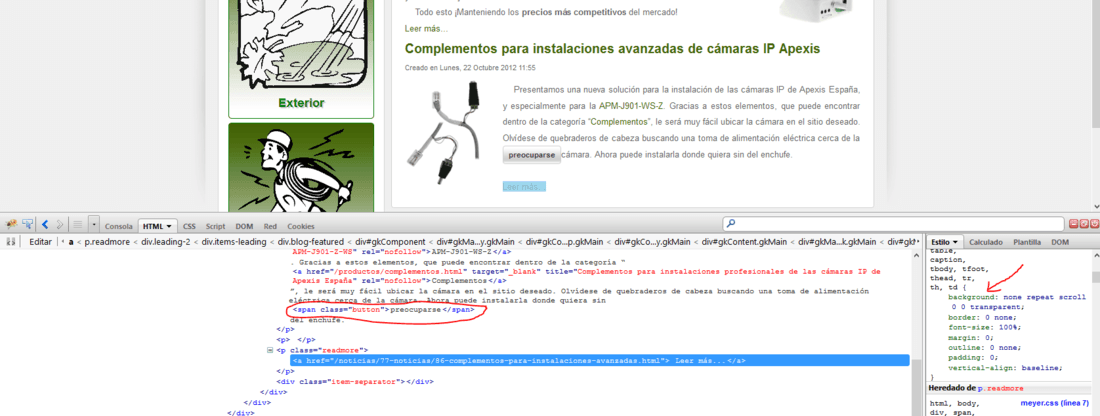Screen dimensions: 1100x416
Task: Go forward with the grey arrow
Action: point(60,224)
